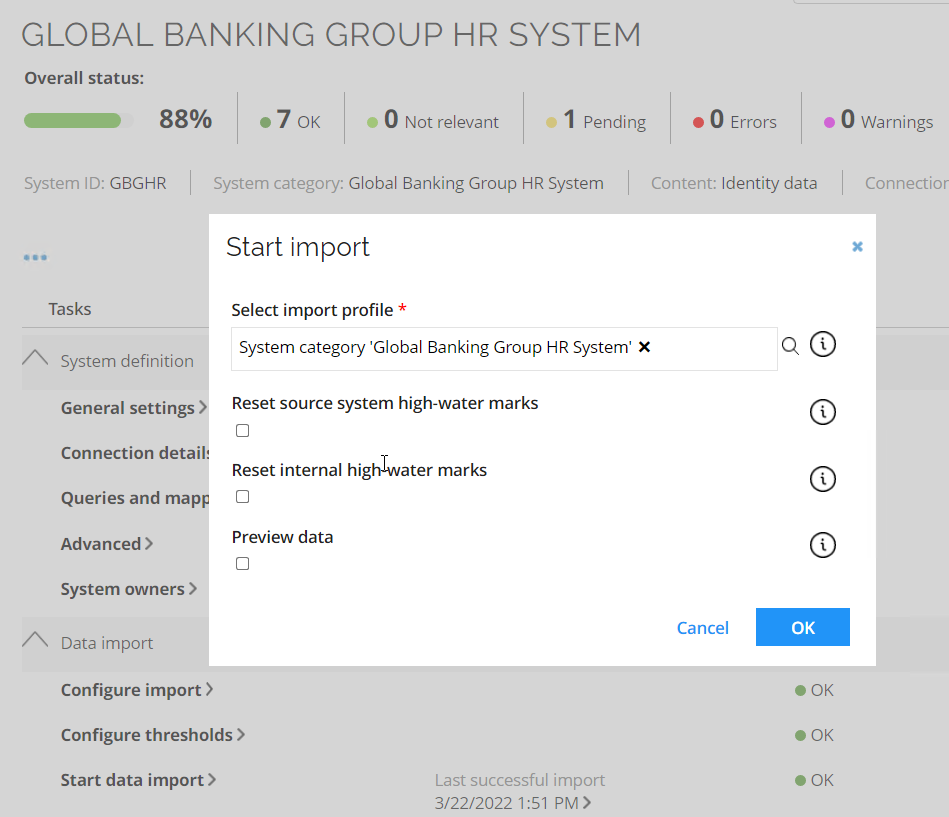
Task: Check the Preview data option
Action: 243,563
